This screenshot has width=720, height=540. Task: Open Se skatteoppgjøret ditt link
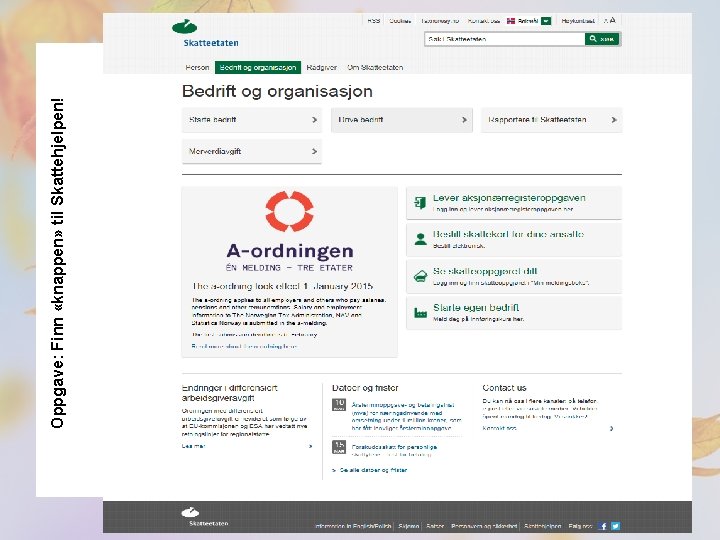pos(485,271)
